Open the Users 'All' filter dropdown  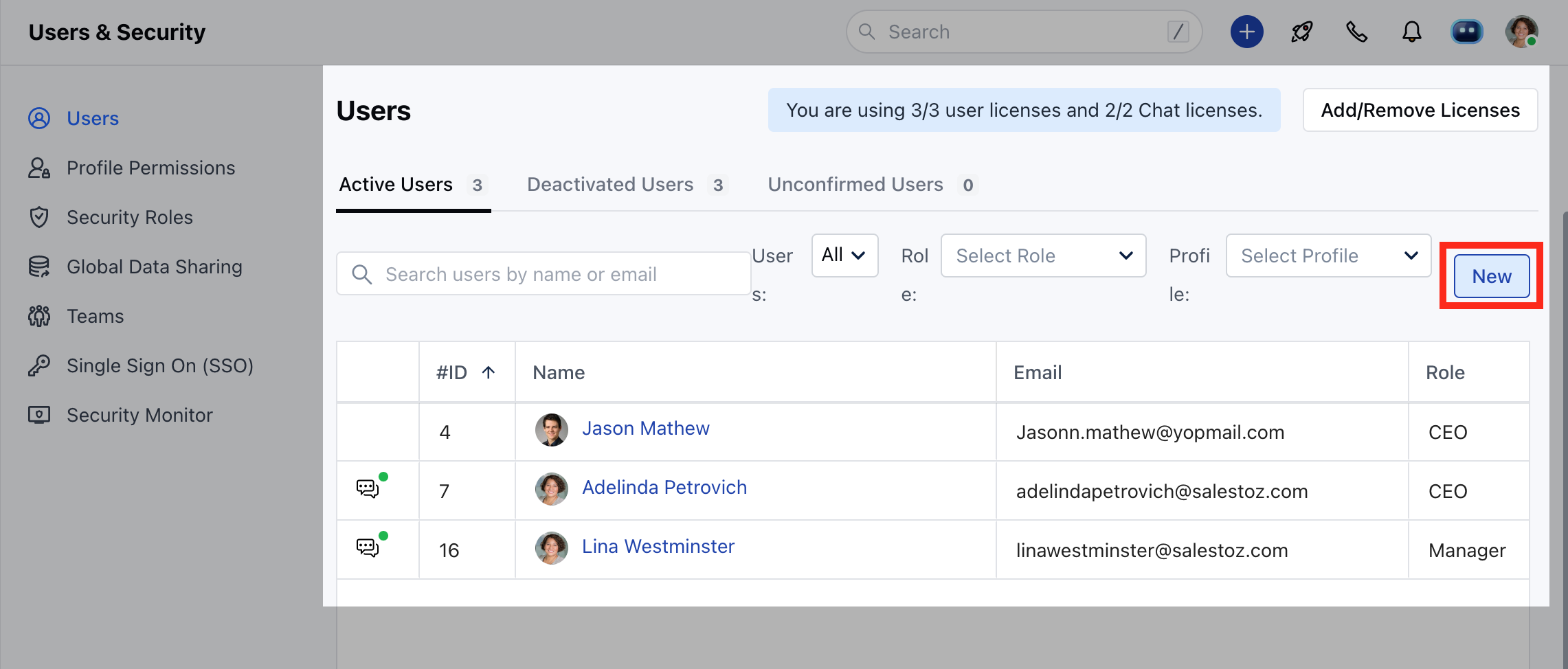(844, 256)
